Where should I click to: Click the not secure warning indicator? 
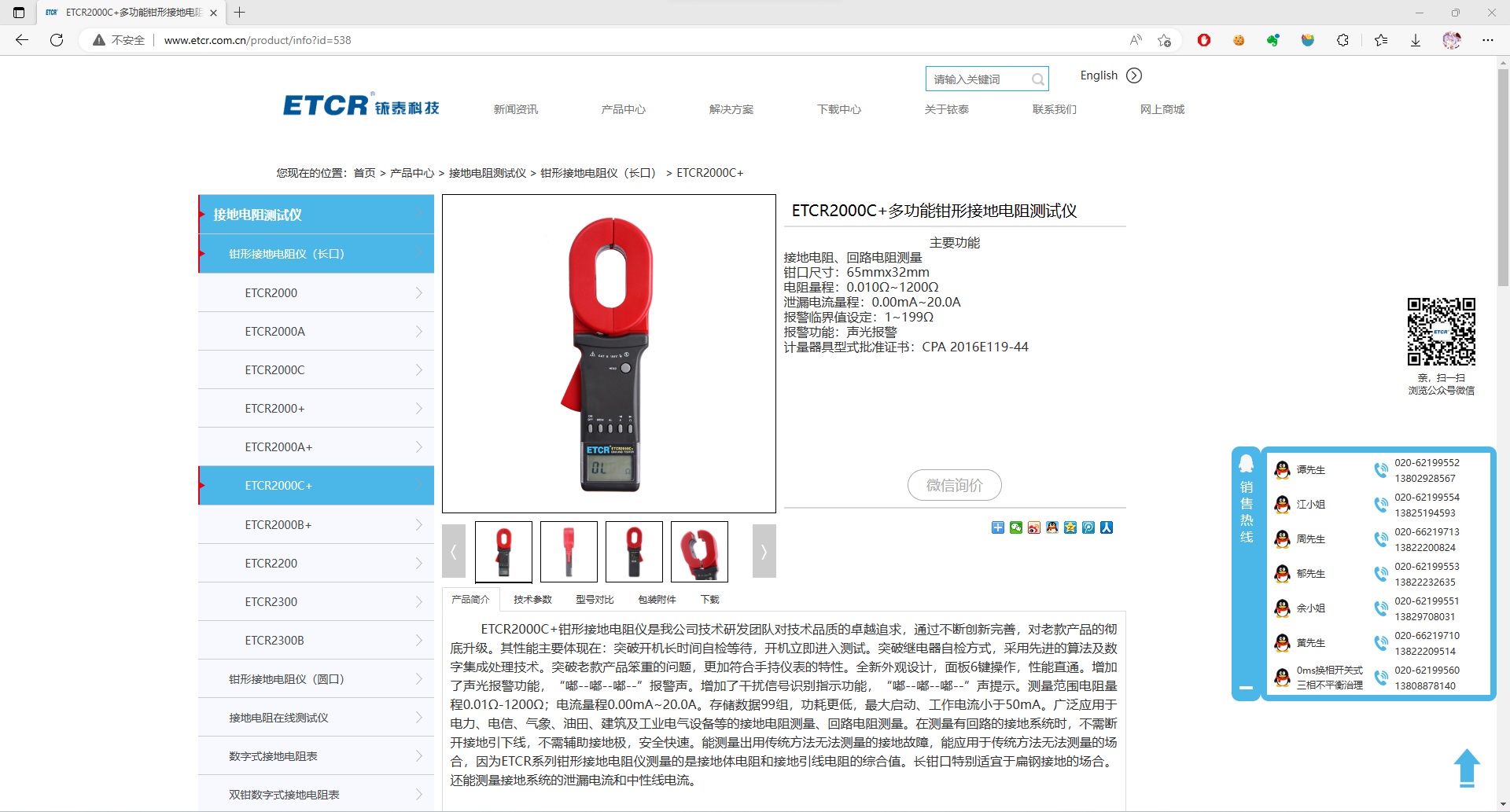coord(119,40)
